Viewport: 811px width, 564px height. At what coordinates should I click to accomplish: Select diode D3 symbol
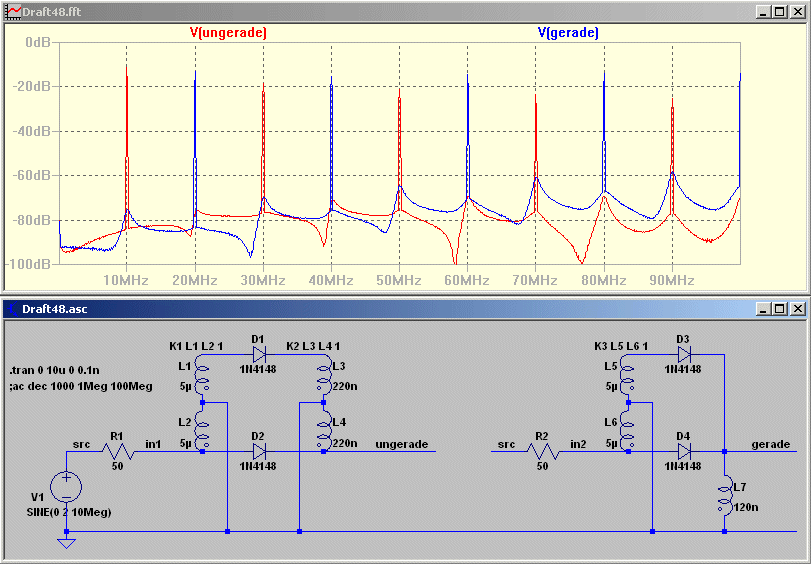pos(684,354)
